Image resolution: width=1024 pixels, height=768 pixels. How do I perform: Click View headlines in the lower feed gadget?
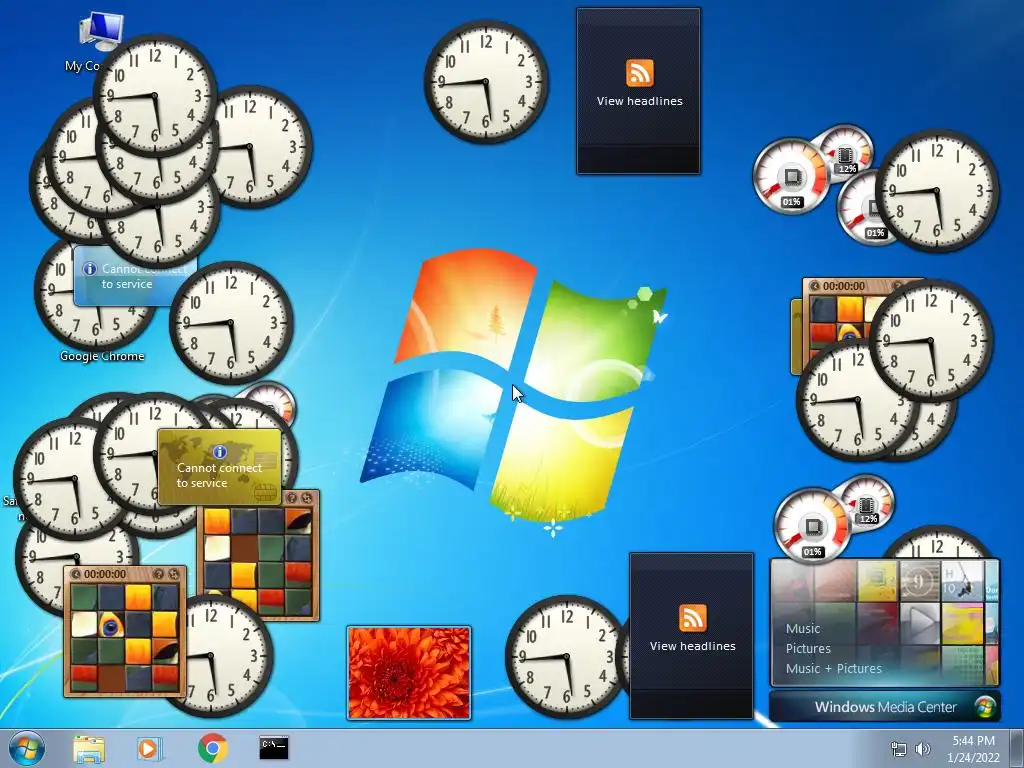pyautogui.click(x=692, y=646)
